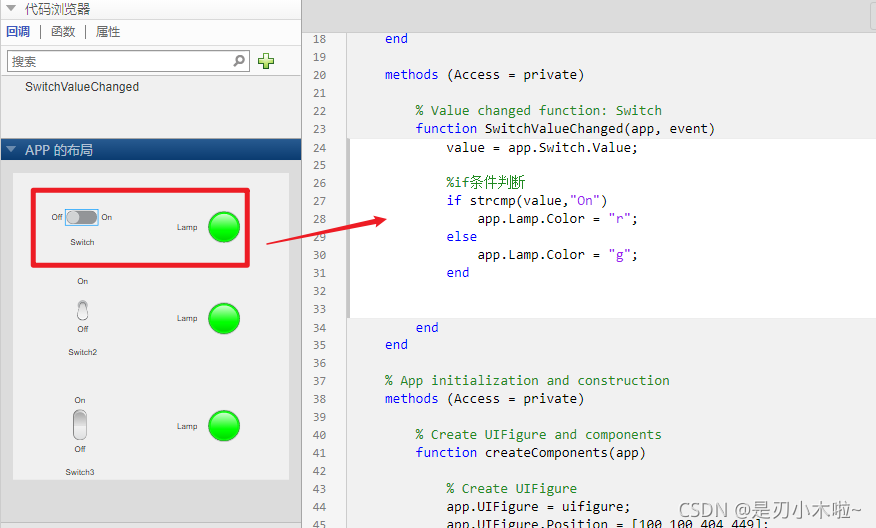Toggle the horizontal Off/On Switch
Screen dimensions: 876x528
coord(82,217)
